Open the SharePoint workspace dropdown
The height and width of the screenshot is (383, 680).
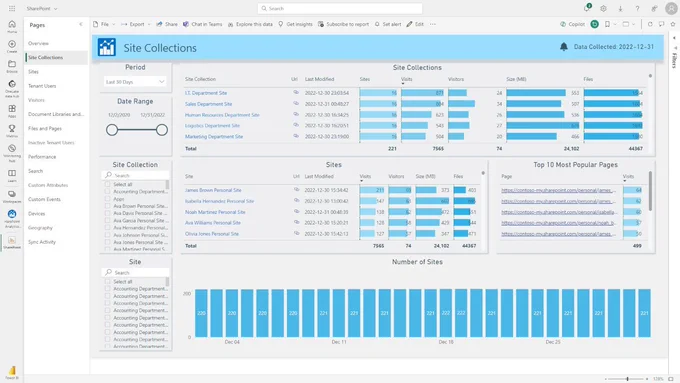42,8
